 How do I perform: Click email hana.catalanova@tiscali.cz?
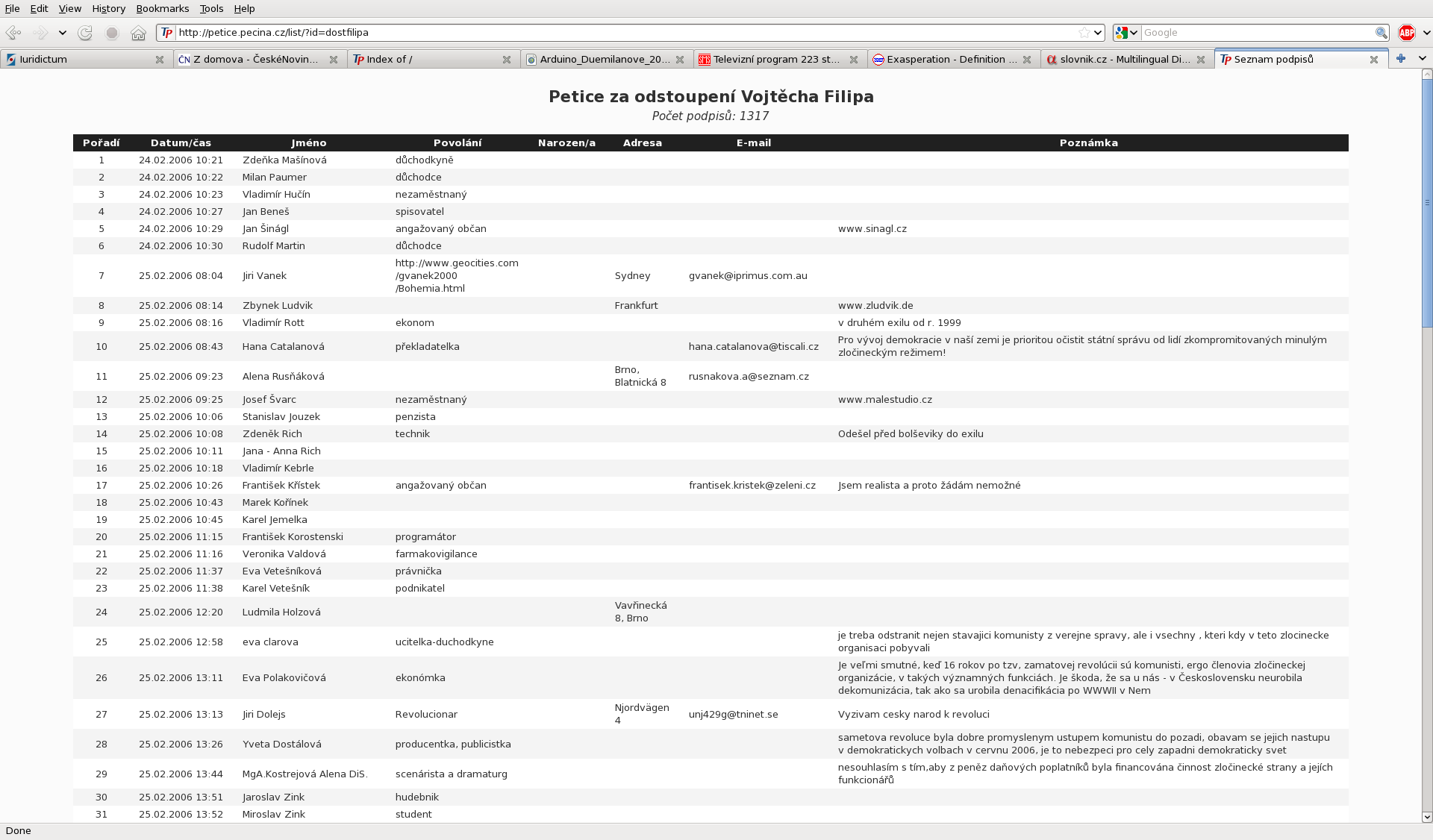tap(753, 347)
